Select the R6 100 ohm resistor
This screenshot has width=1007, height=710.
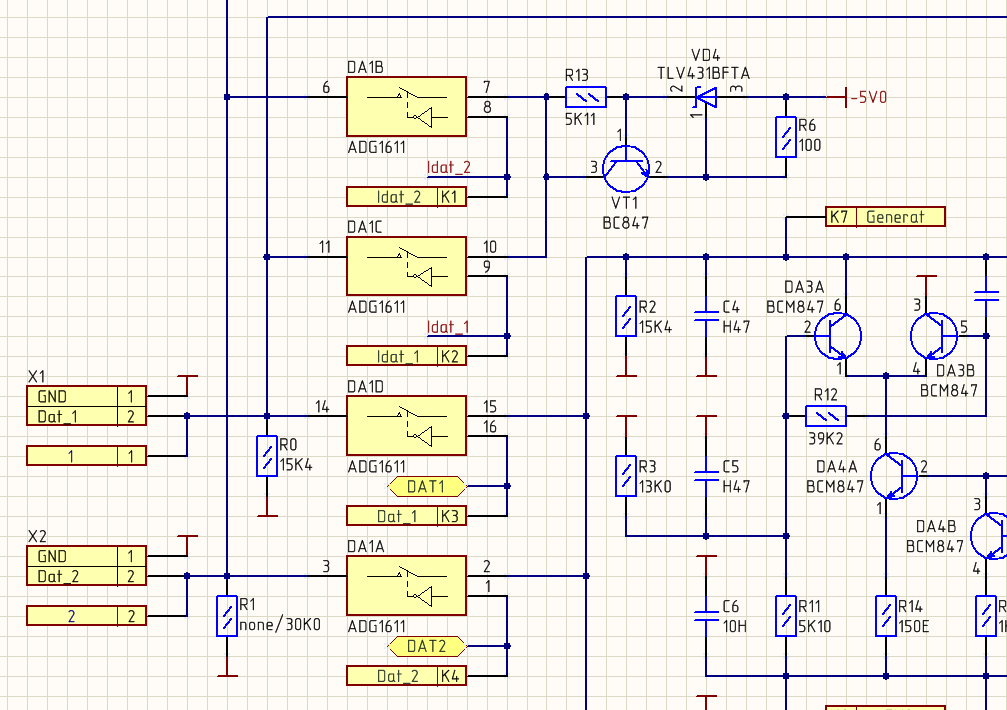pyautogui.click(x=785, y=137)
